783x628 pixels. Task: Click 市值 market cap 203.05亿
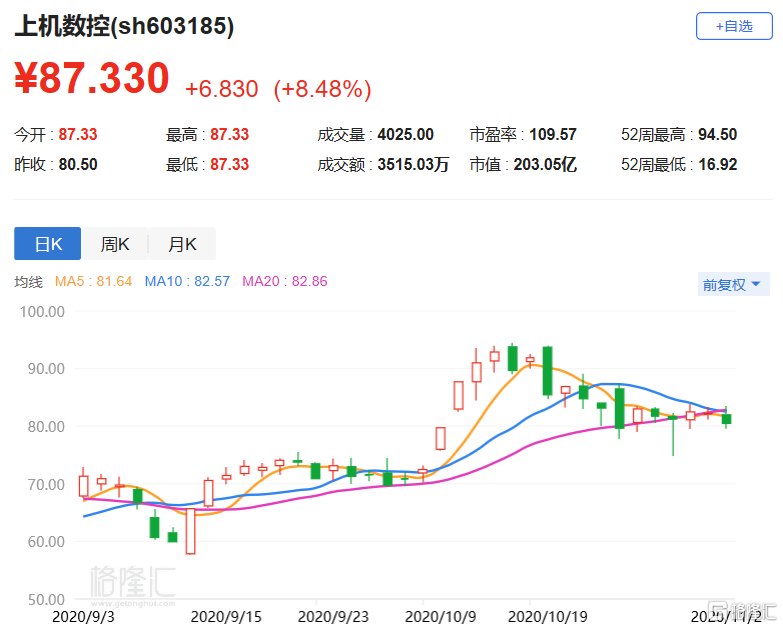click(545, 164)
